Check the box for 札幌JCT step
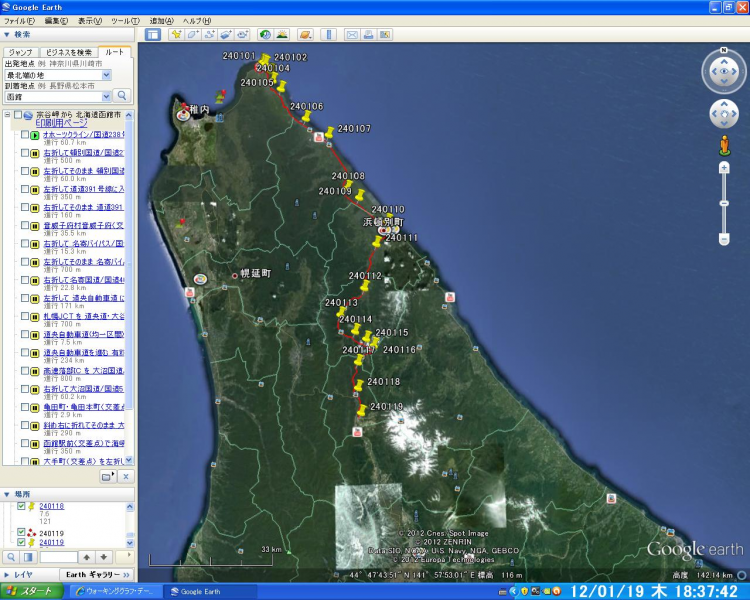 25,316
